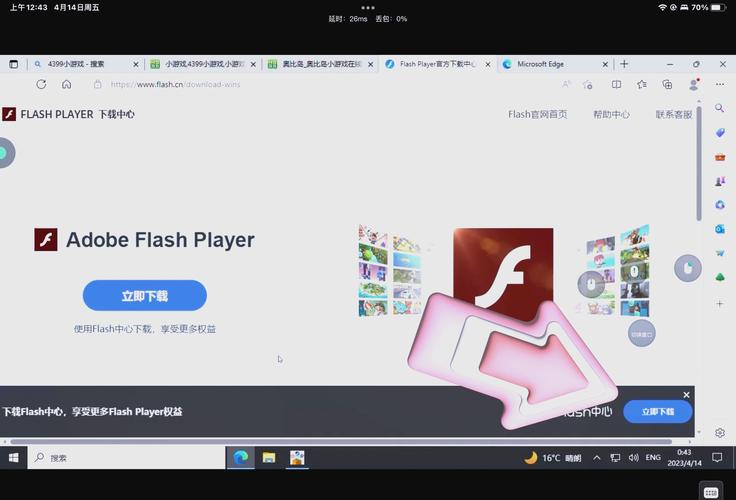Show the on-screen keyboard icon
Image resolution: width=736 pixels, height=500 pixels.
pyautogui.click(x=711, y=492)
